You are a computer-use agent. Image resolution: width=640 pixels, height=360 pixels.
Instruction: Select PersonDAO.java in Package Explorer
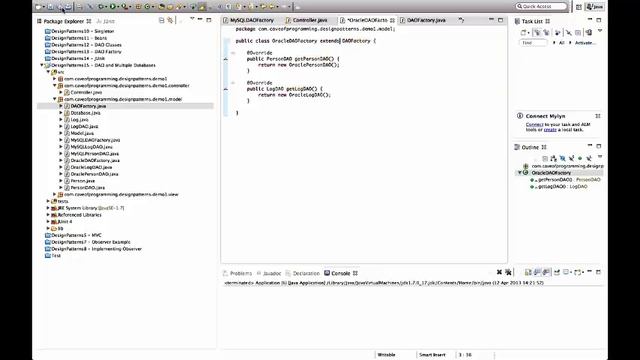(x=87, y=188)
